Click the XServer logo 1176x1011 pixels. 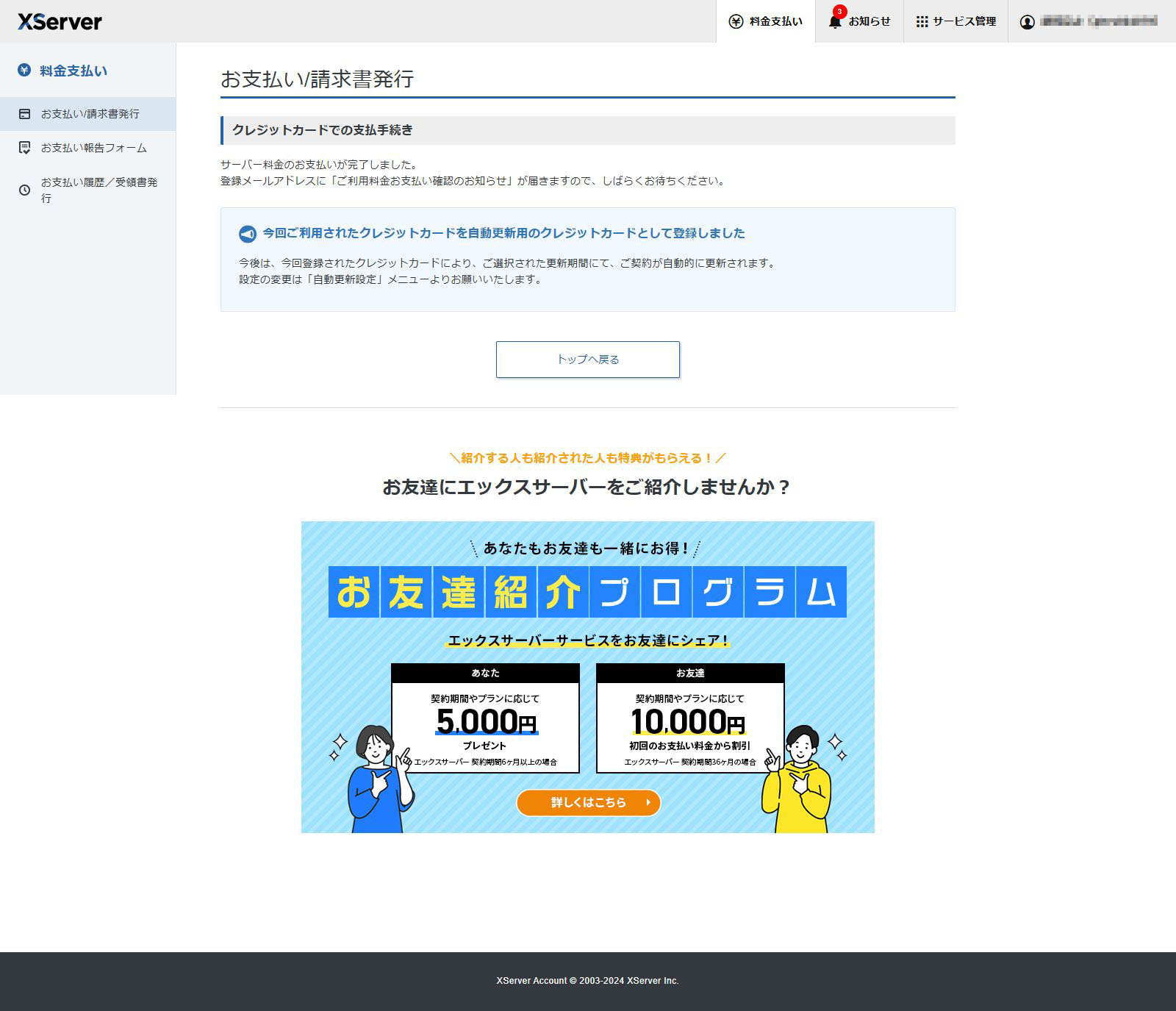pyautogui.click(x=60, y=21)
